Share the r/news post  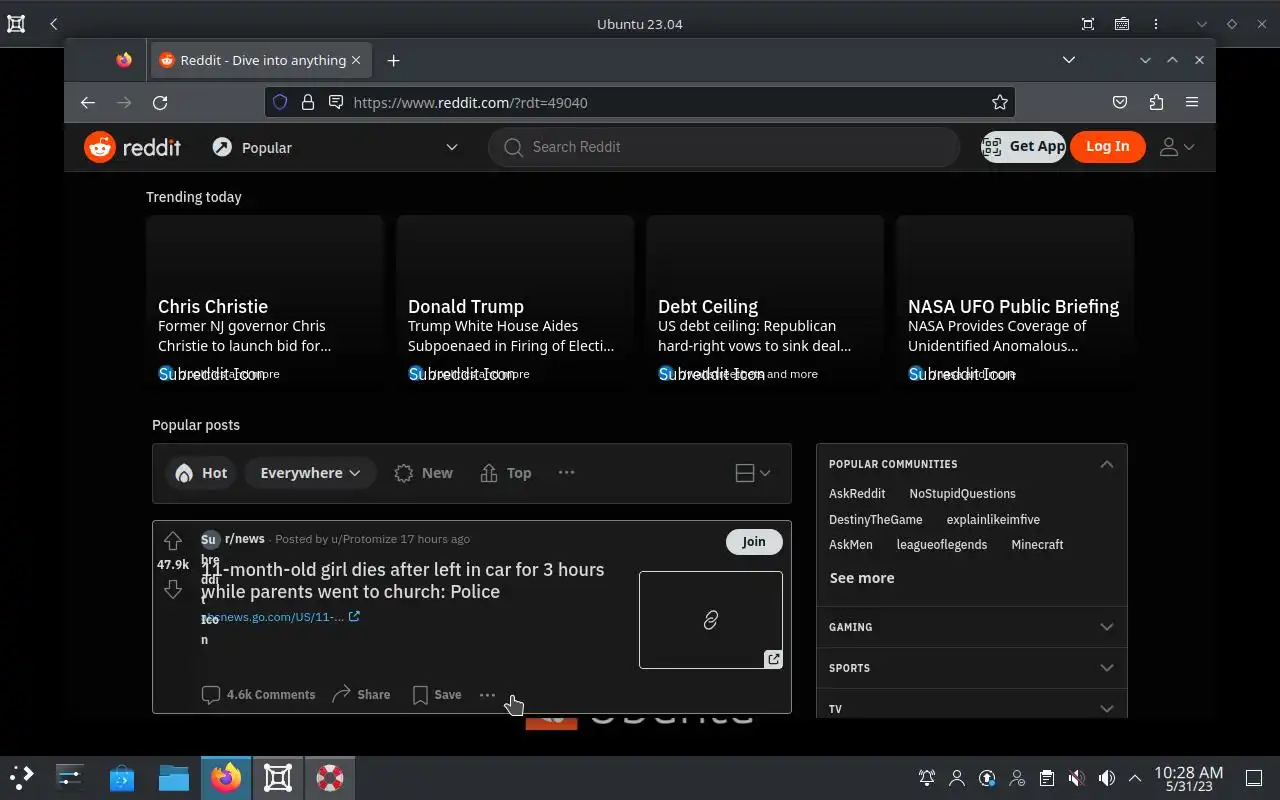361,694
